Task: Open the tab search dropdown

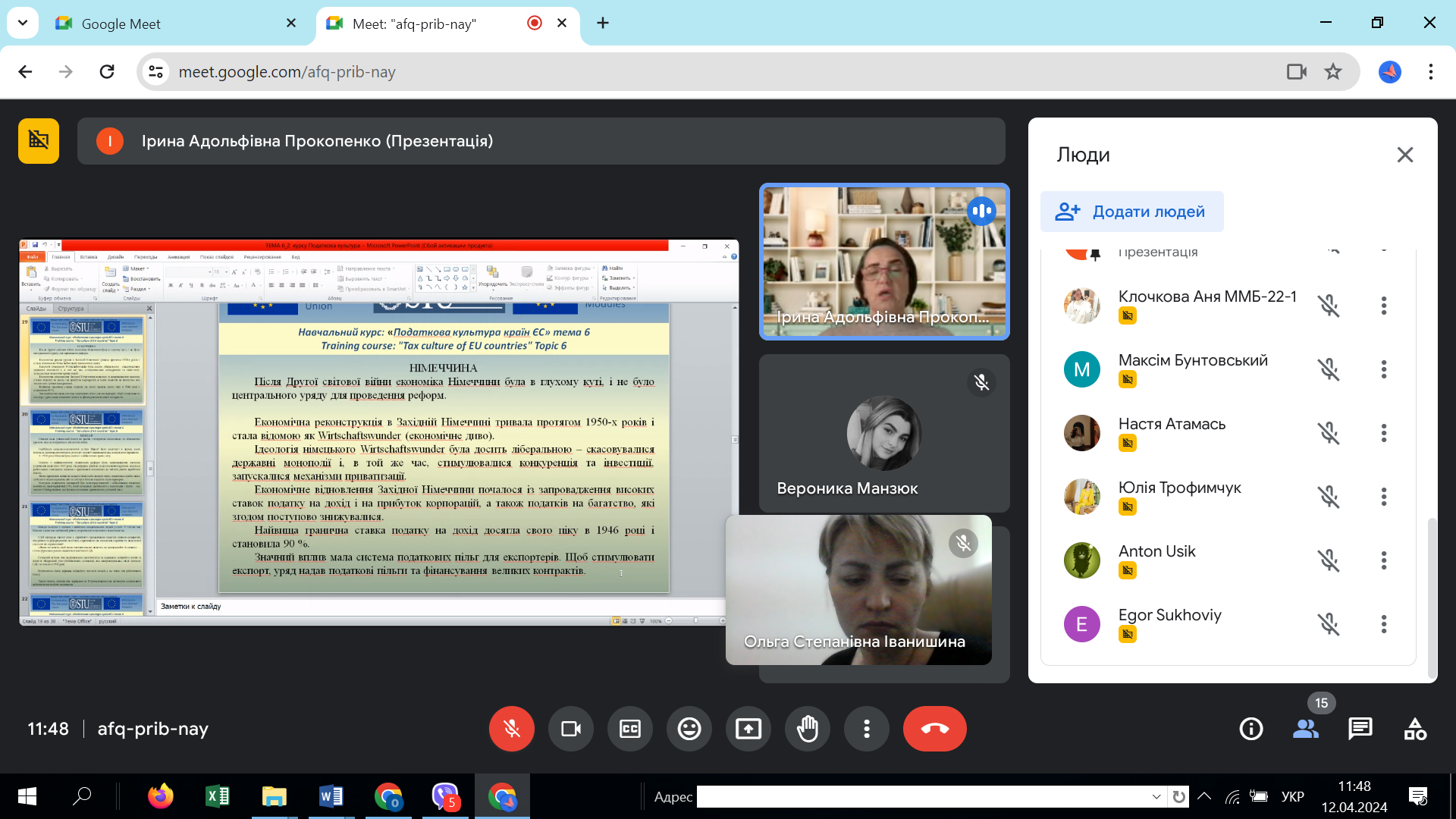Action: click(x=23, y=24)
